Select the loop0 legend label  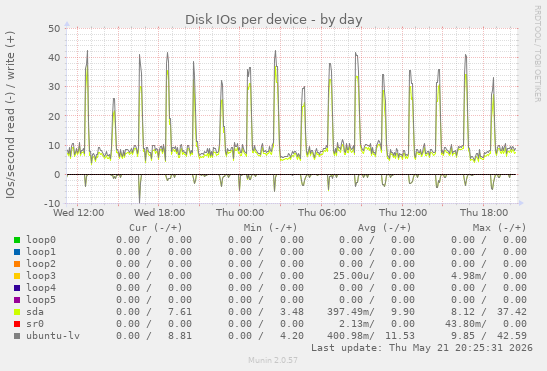(41, 240)
